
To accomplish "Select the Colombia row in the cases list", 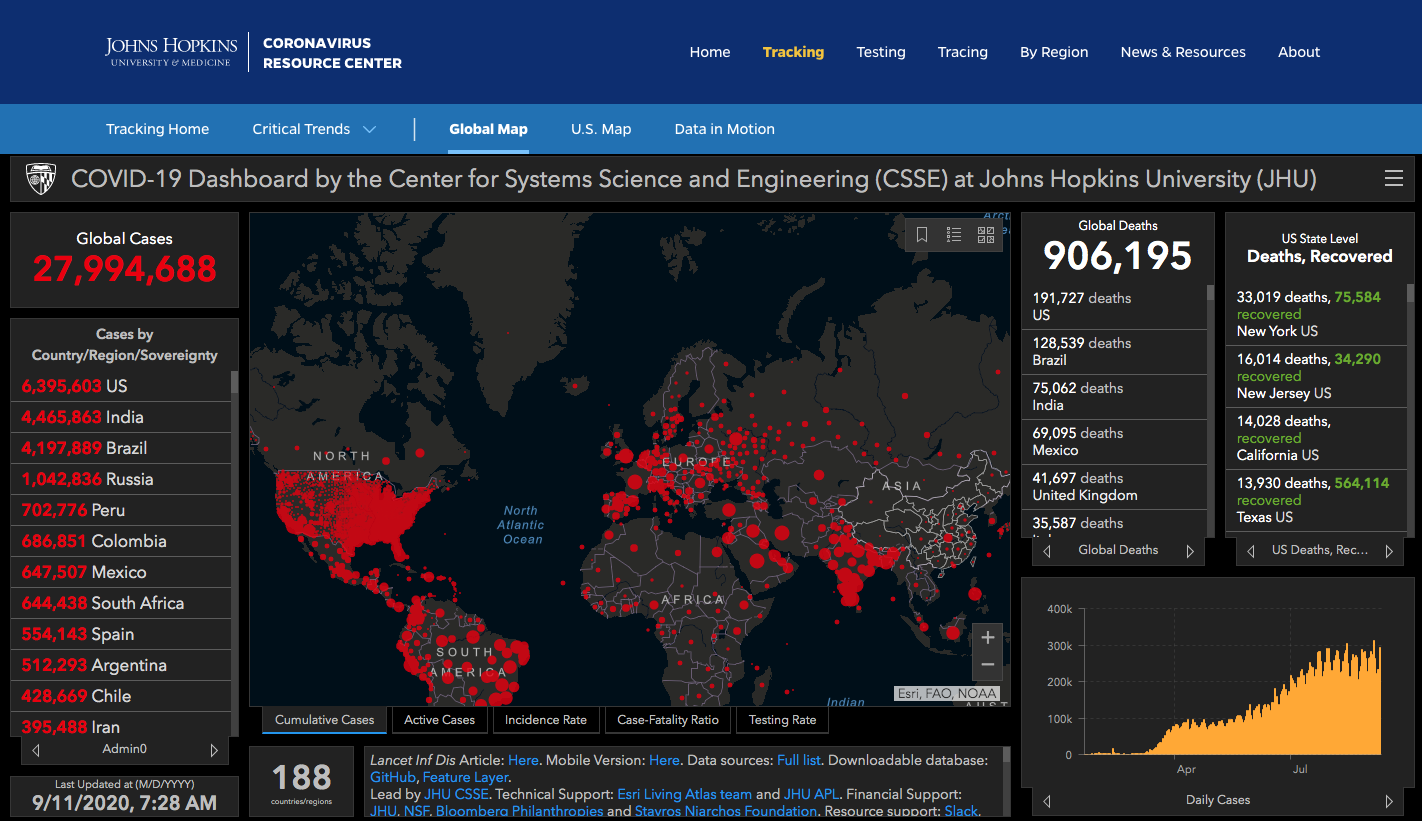I will tap(120, 541).
